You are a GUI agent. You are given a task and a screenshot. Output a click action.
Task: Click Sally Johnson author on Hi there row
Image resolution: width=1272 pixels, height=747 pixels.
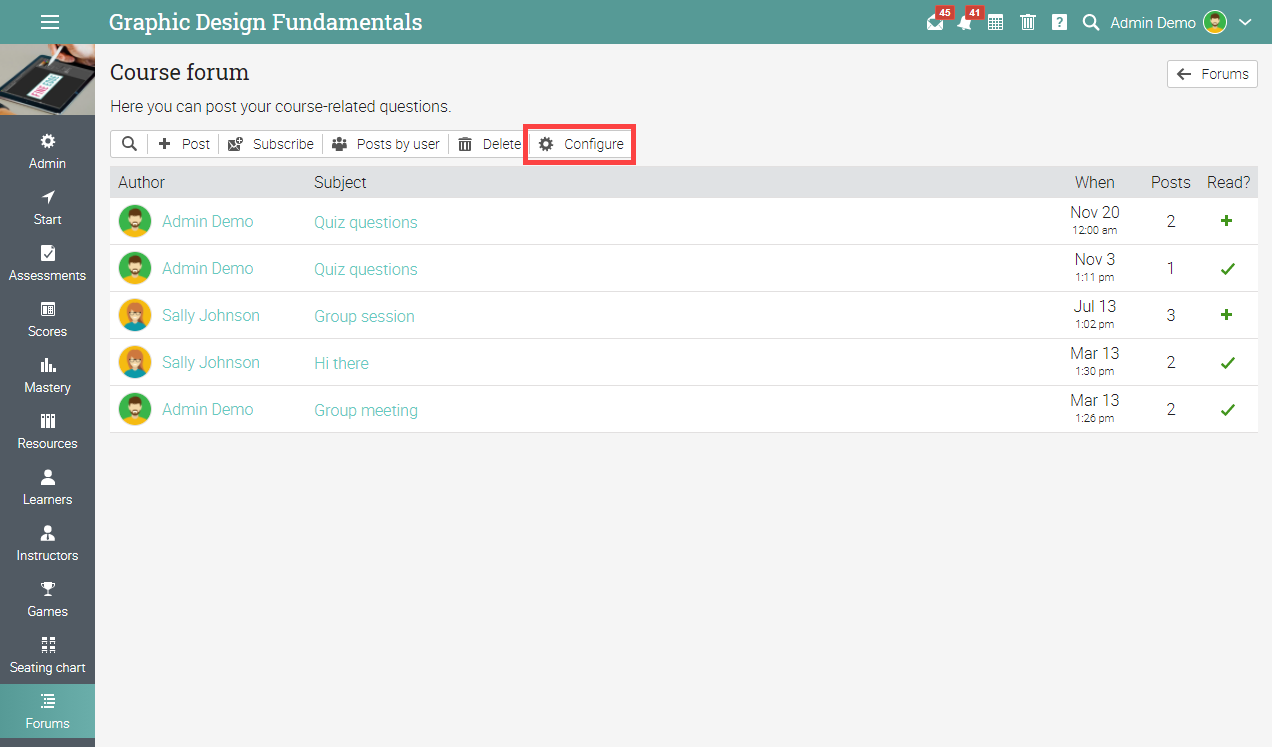coord(211,362)
